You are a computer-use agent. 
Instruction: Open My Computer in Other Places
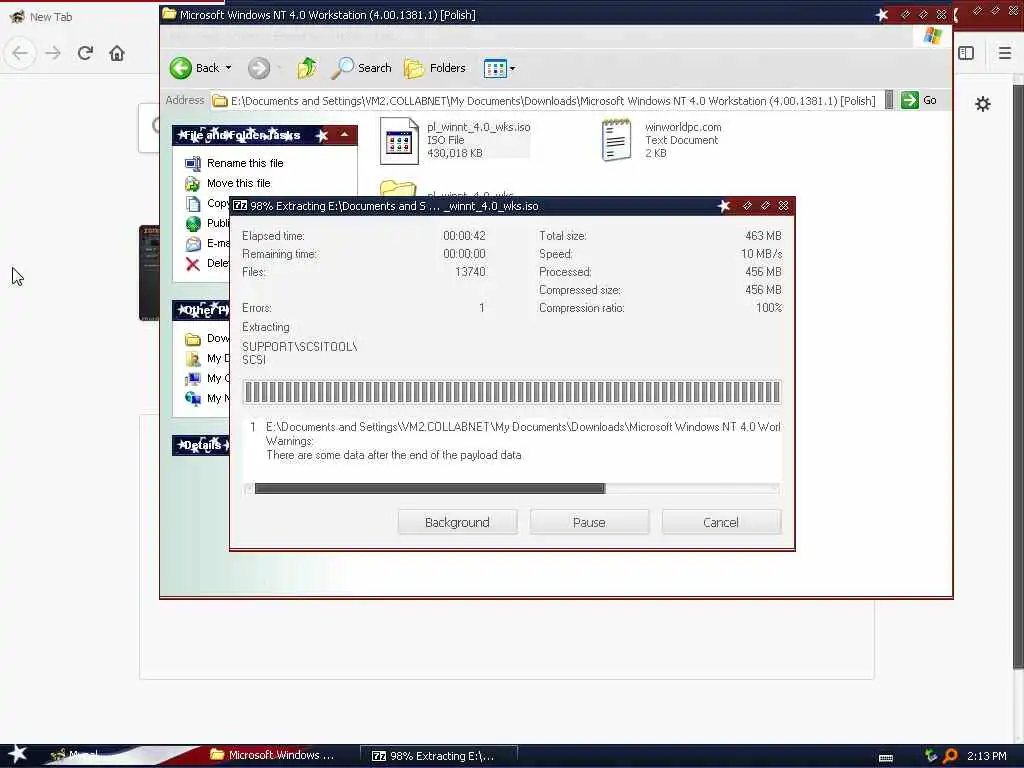[206, 379]
